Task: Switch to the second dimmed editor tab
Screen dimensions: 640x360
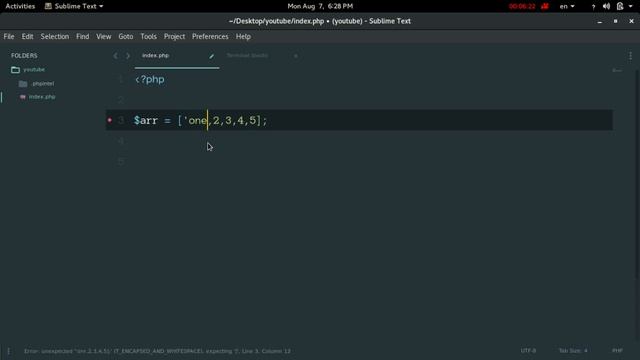Action: [x=247, y=56]
